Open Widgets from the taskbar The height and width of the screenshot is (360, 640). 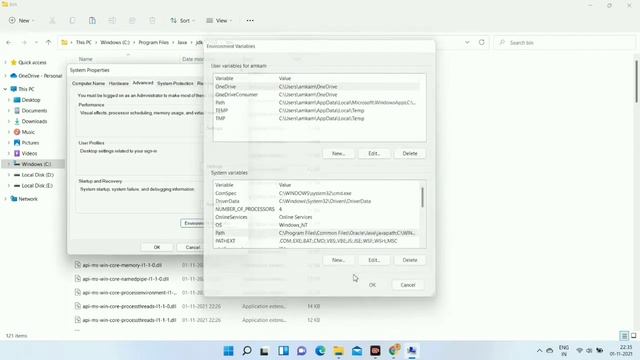(284, 351)
